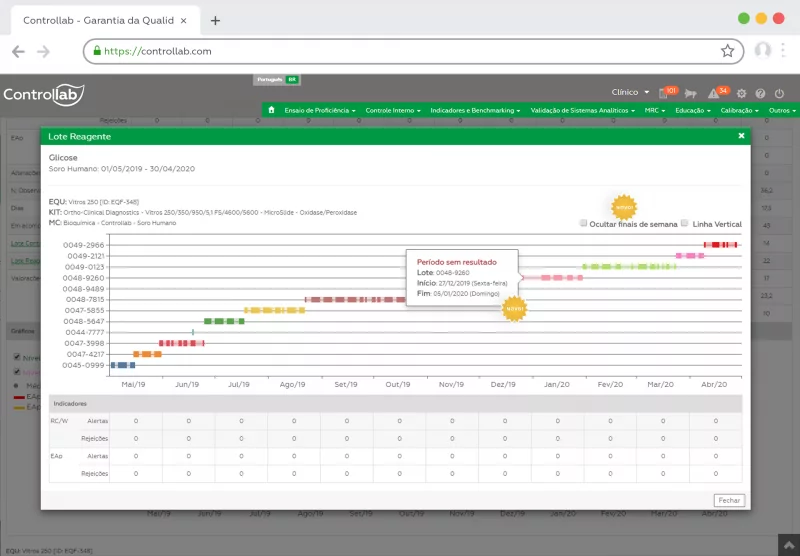Viewport: 800px width, 556px height.
Task: Click the marker of lot 0044-7777
Action: coord(193,332)
